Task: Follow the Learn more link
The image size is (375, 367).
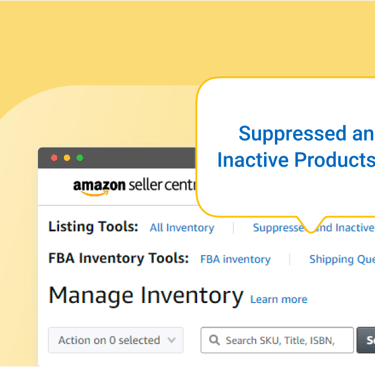Action: click(x=279, y=299)
